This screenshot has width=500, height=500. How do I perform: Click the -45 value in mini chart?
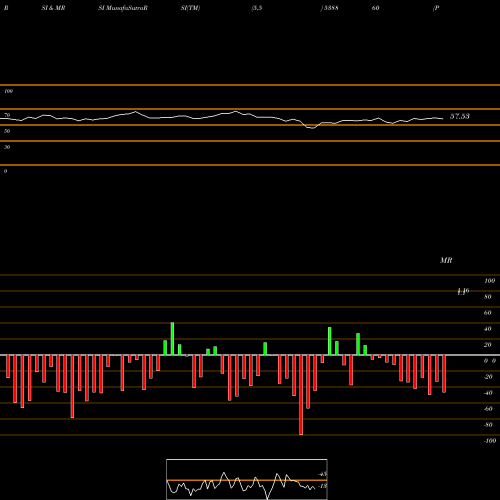tap(323, 474)
